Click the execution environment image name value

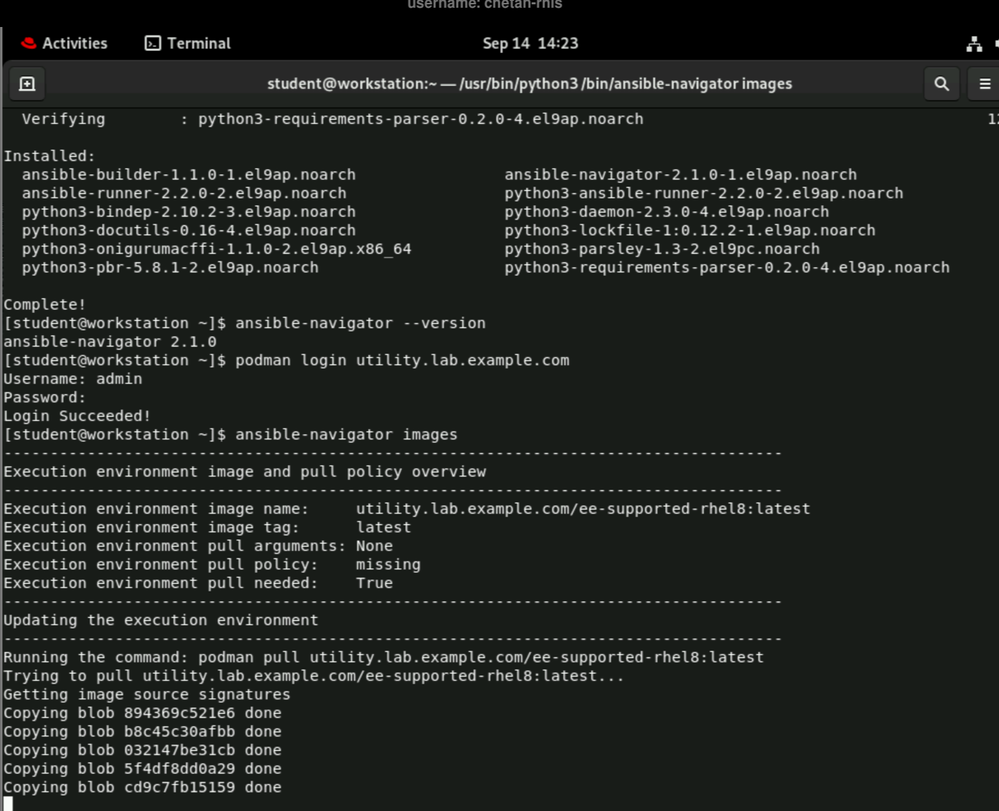(583, 509)
